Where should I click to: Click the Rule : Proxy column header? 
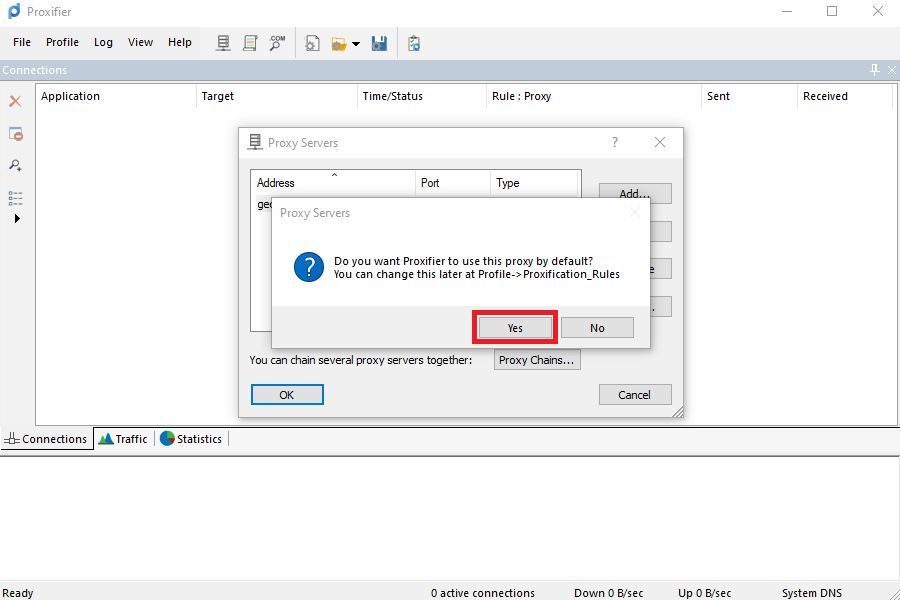(x=594, y=96)
